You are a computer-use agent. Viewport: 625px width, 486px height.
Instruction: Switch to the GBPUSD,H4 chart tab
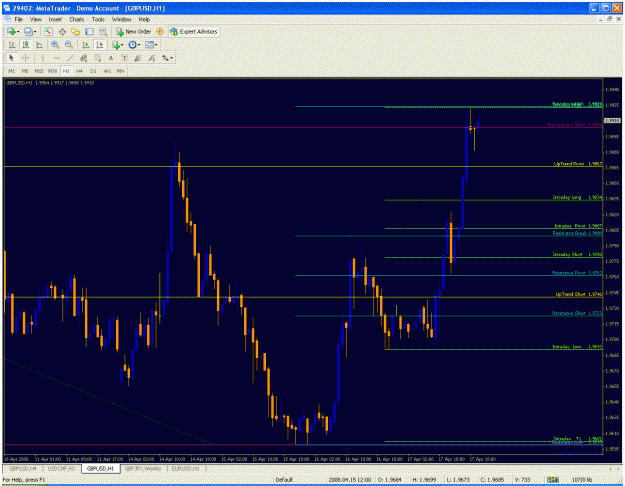pos(23,469)
